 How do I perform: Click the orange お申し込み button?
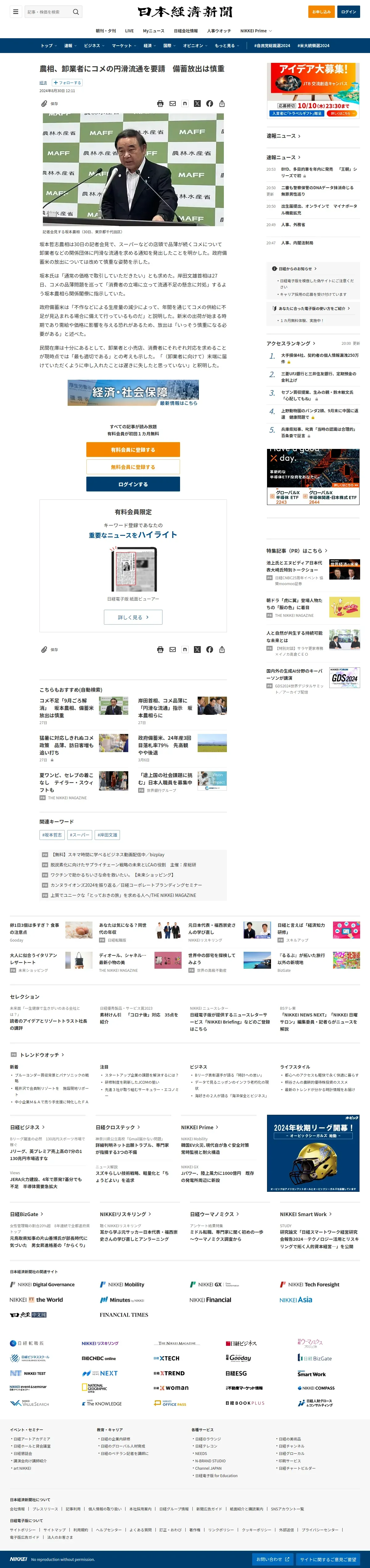[321, 12]
